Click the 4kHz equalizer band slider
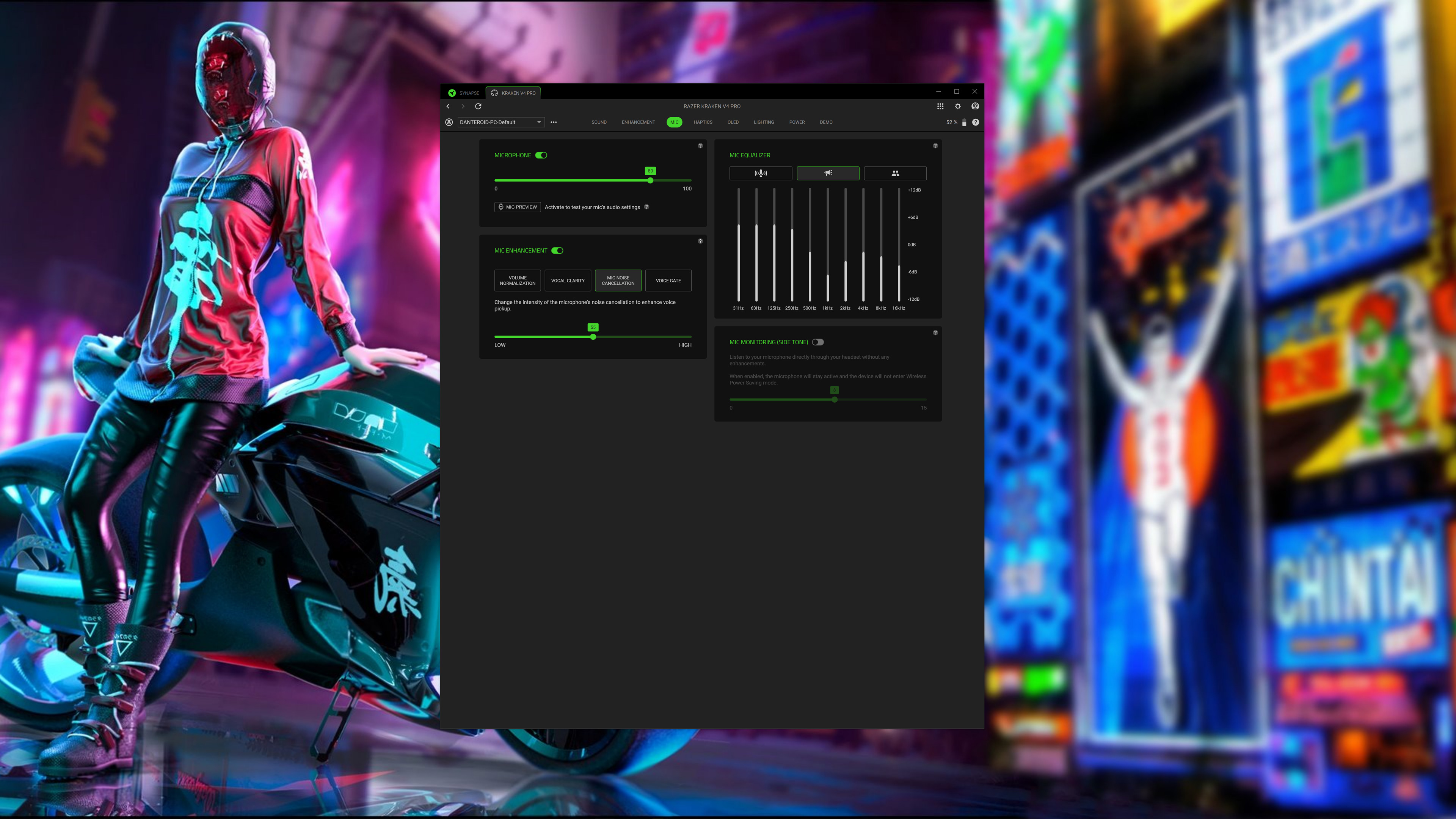This screenshot has height=819, width=1456. coord(863,245)
